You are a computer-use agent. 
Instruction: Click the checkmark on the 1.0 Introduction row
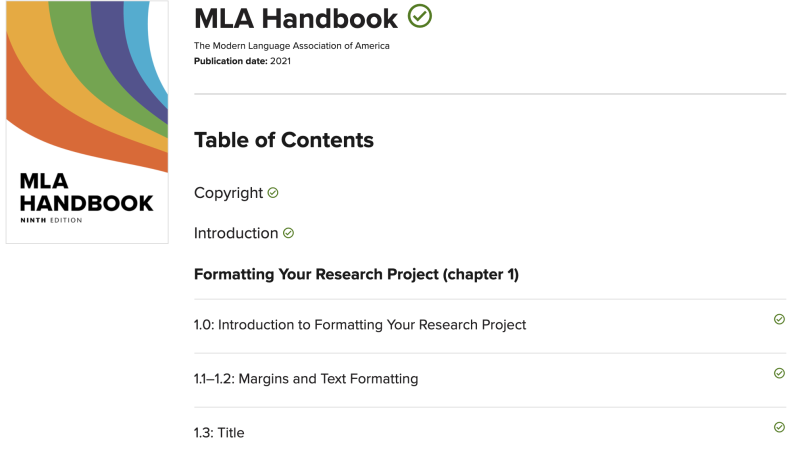[x=779, y=320]
